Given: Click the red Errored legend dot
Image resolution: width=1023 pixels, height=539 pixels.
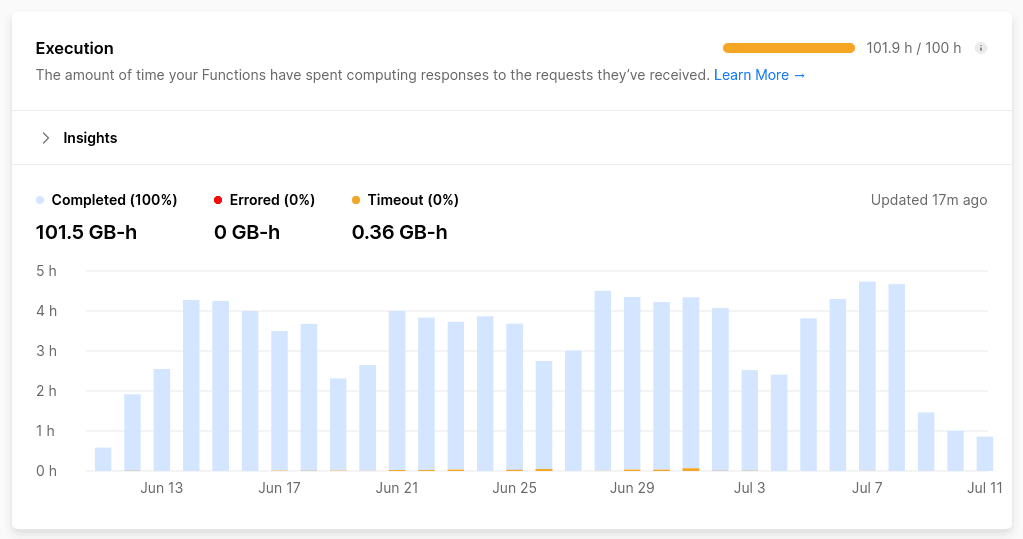Looking at the screenshot, I should [x=218, y=200].
